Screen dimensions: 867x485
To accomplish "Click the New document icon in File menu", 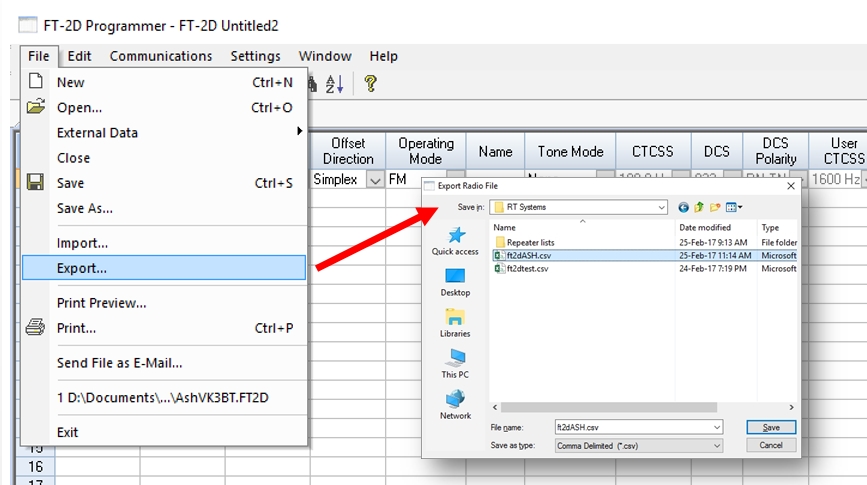I will pyautogui.click(x=36, y=81).
